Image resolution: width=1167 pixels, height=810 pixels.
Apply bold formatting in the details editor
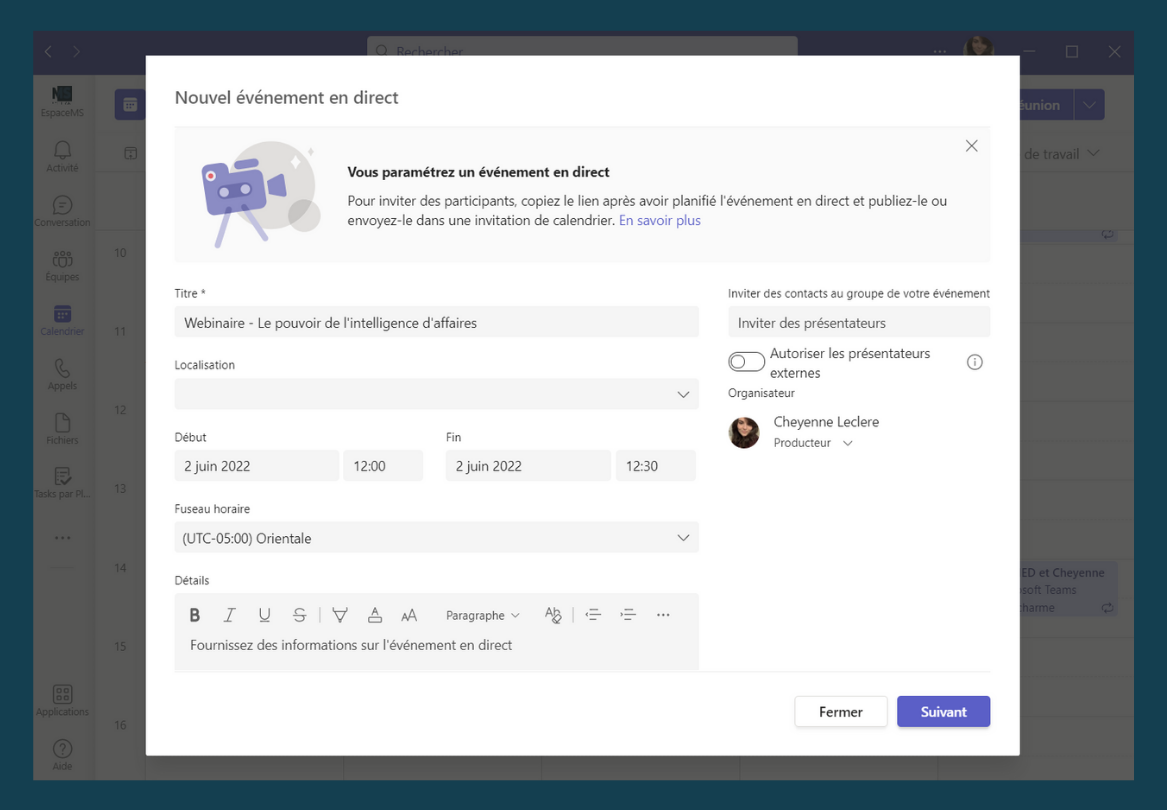[x=194, y=614]
